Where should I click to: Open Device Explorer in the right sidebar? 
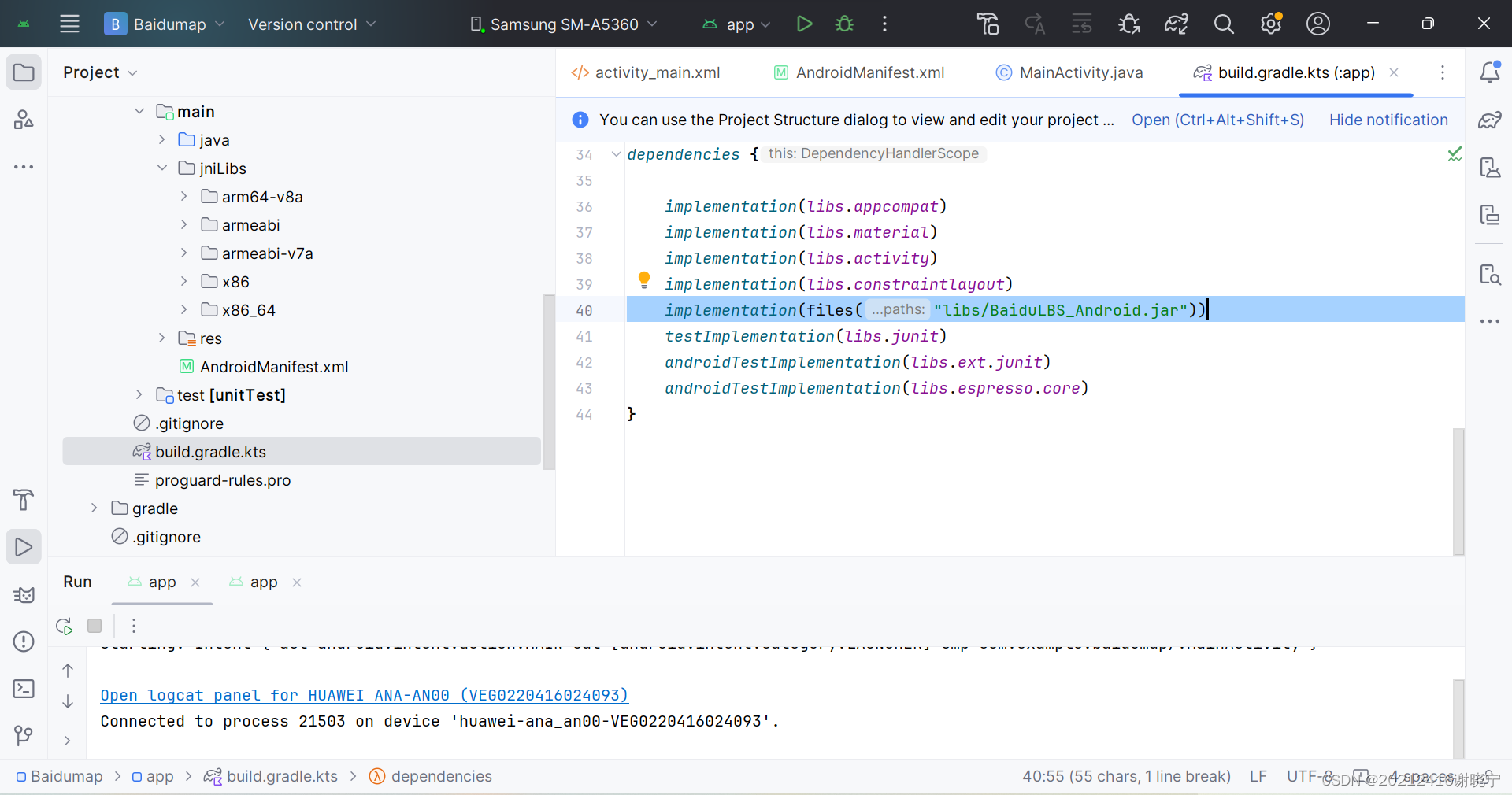coord(1489,214)
